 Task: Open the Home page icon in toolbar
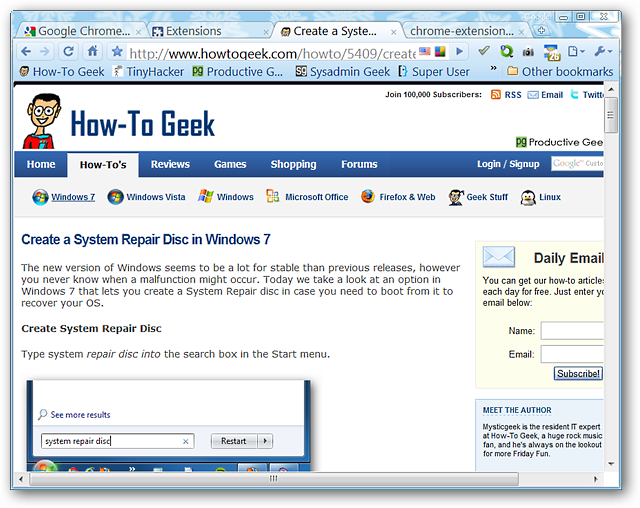point(93,51)
